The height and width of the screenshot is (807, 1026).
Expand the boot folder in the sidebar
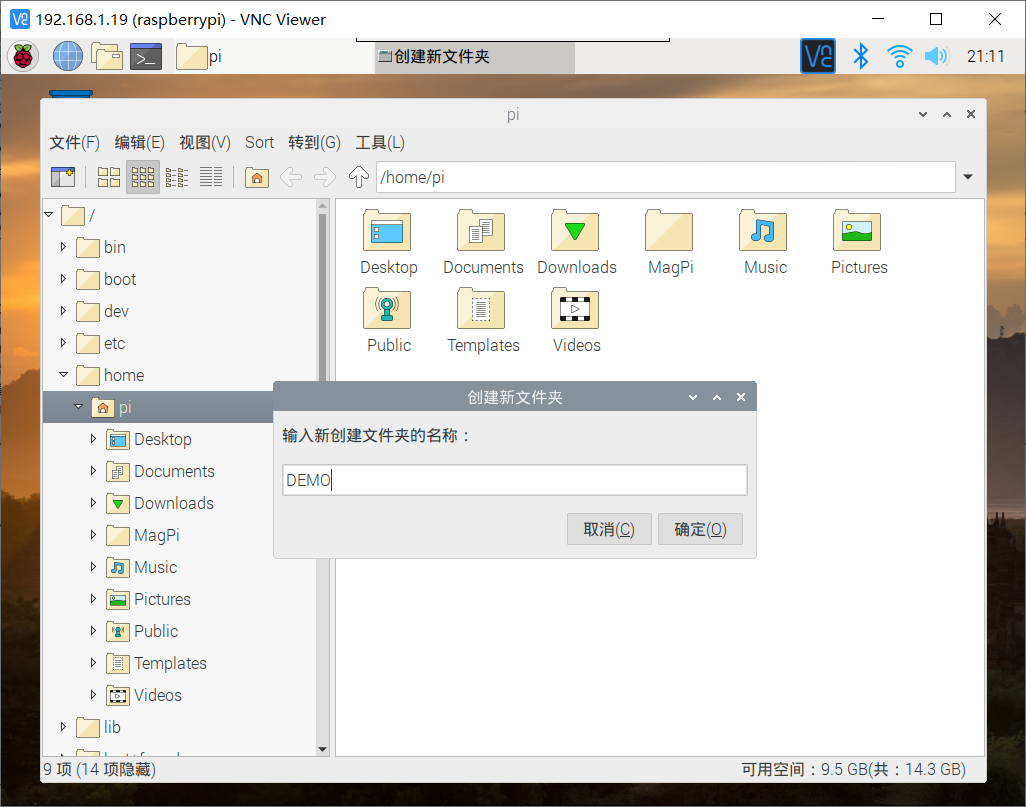point(63,279)
